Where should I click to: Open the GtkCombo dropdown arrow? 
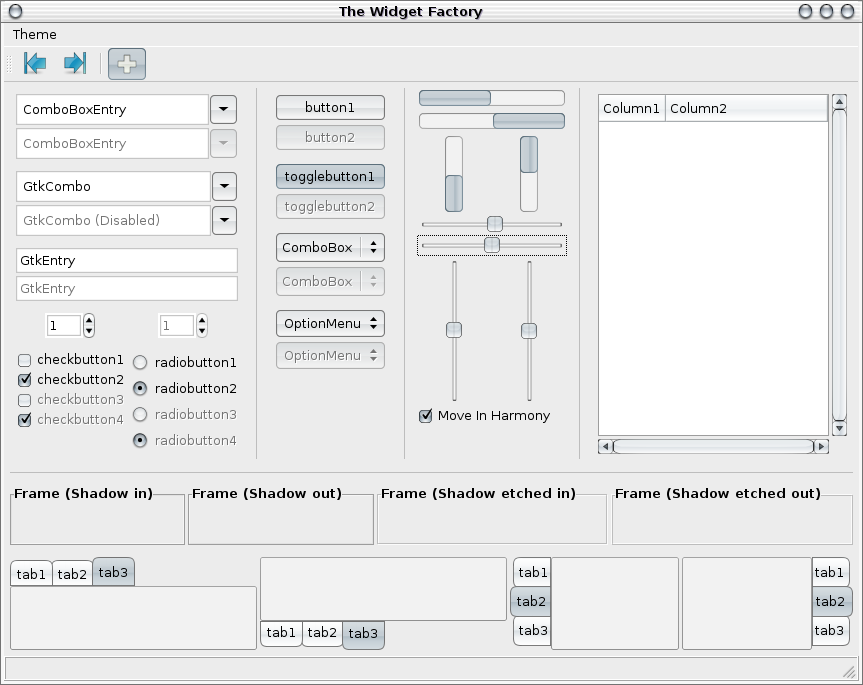[225, 186]
